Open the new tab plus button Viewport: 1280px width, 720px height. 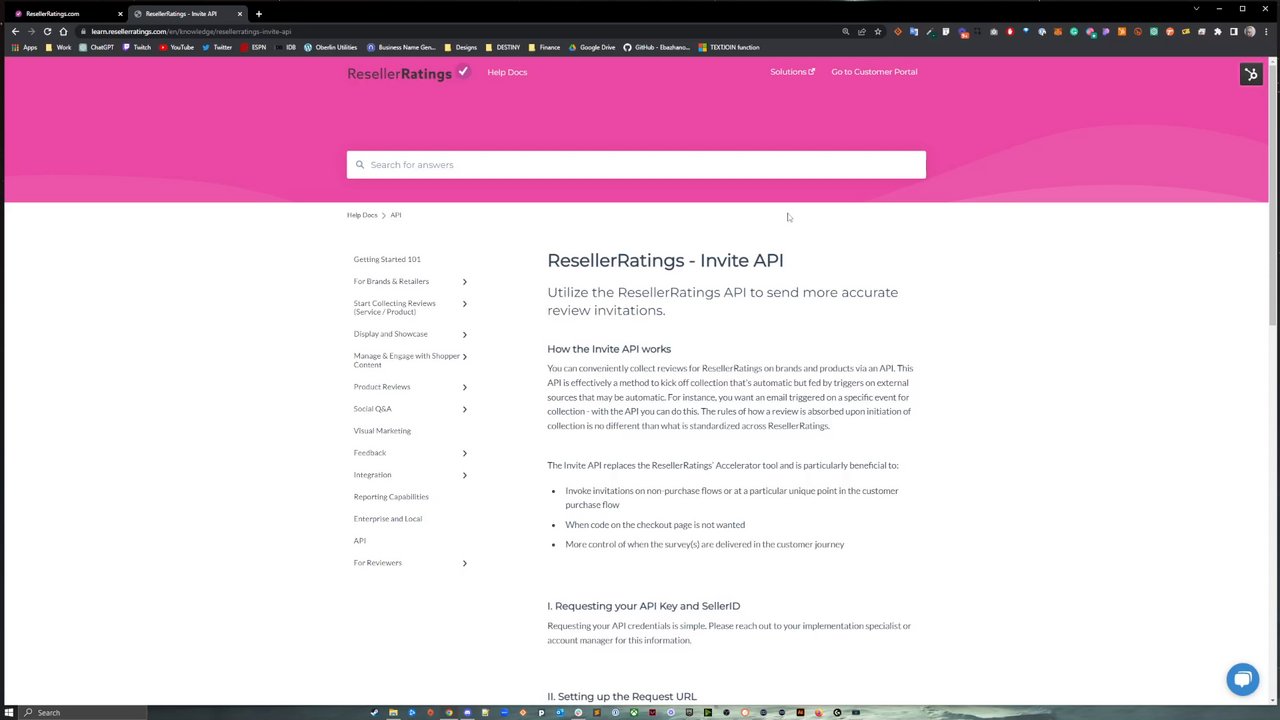pos(258,14)
